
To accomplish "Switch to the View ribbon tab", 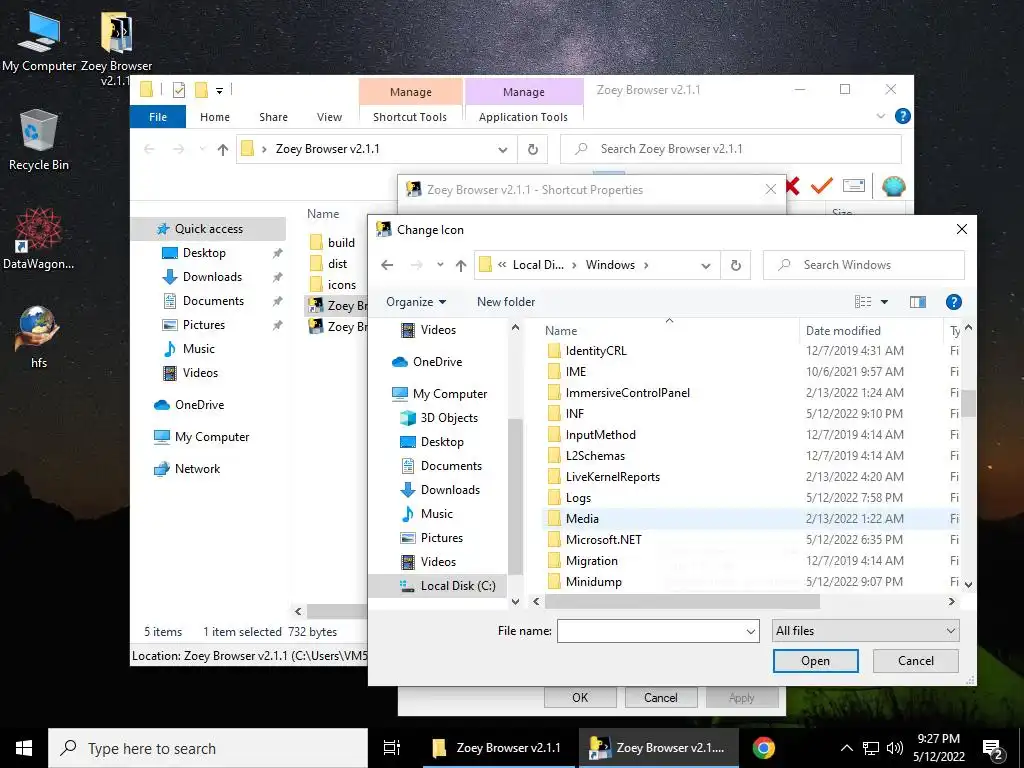I will pos(329,117).
